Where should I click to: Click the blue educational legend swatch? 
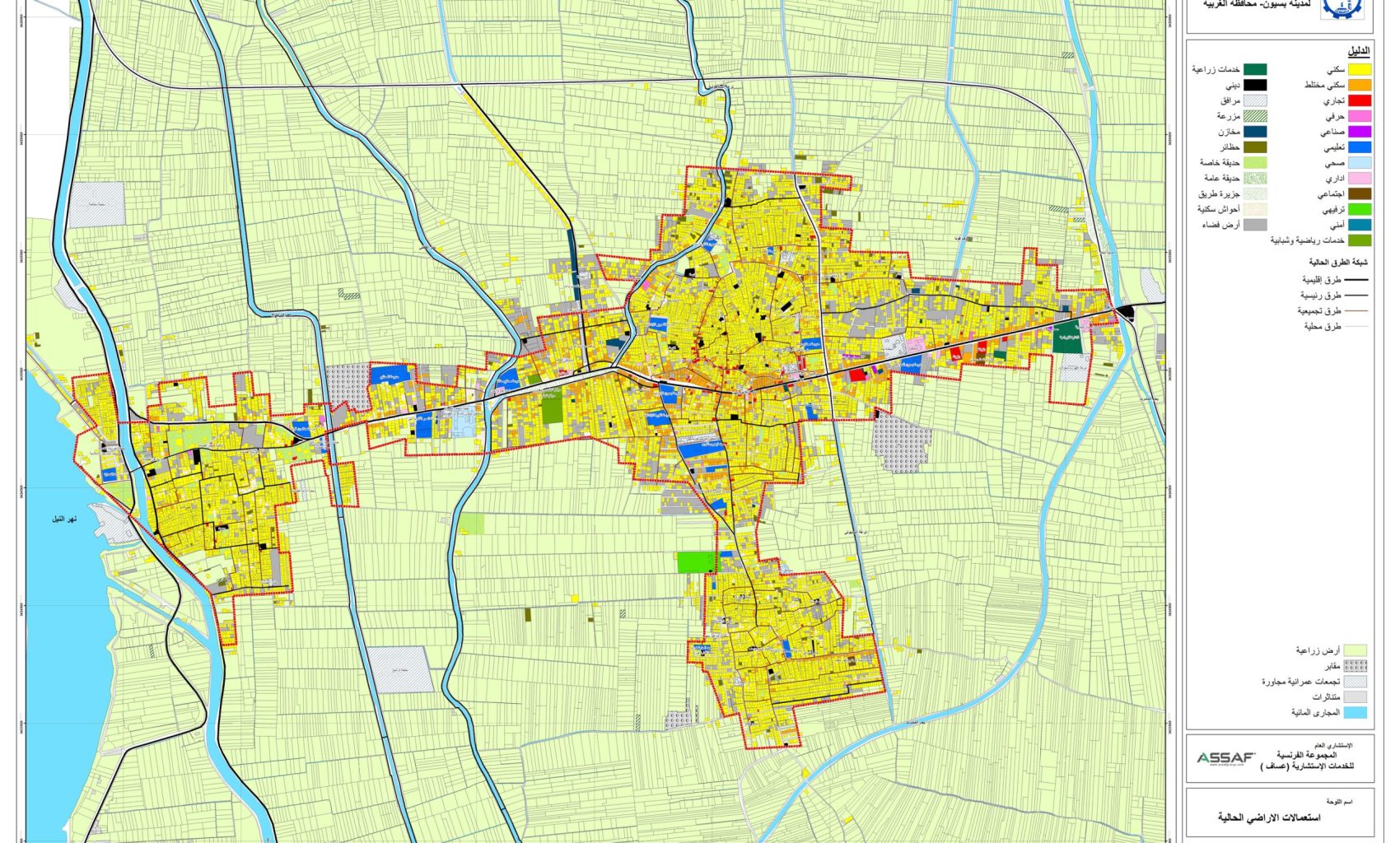pos(1360,147)
